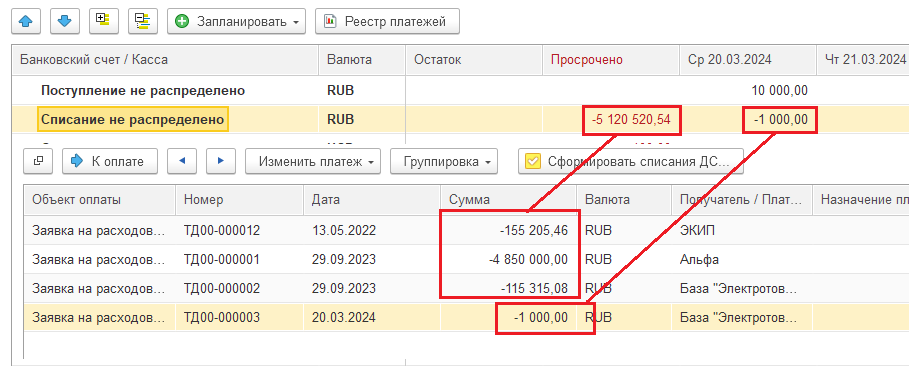The image size is (909, 366).
Task: Click the Просрочено column header
Action: (610, 60)
